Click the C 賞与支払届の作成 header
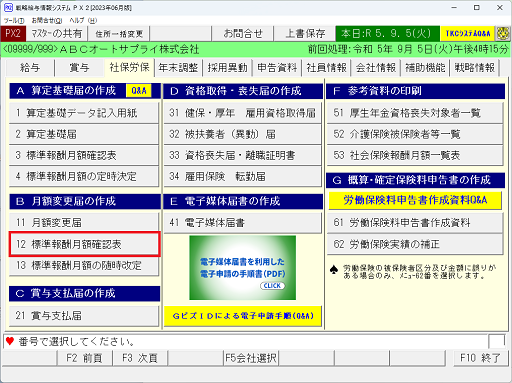 [x=85, y=293]
